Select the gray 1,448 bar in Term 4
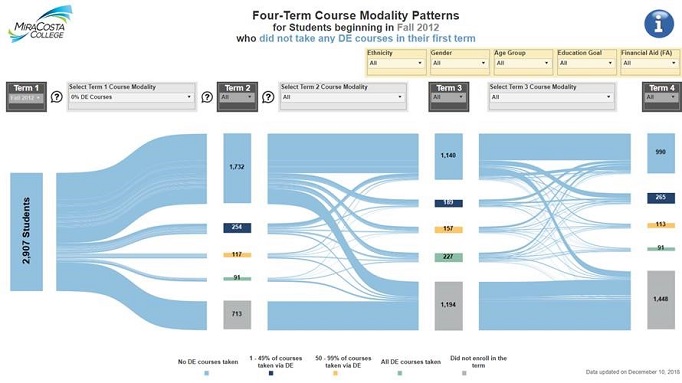This screenshot has height=383, width=682. [x=661, y=300]
